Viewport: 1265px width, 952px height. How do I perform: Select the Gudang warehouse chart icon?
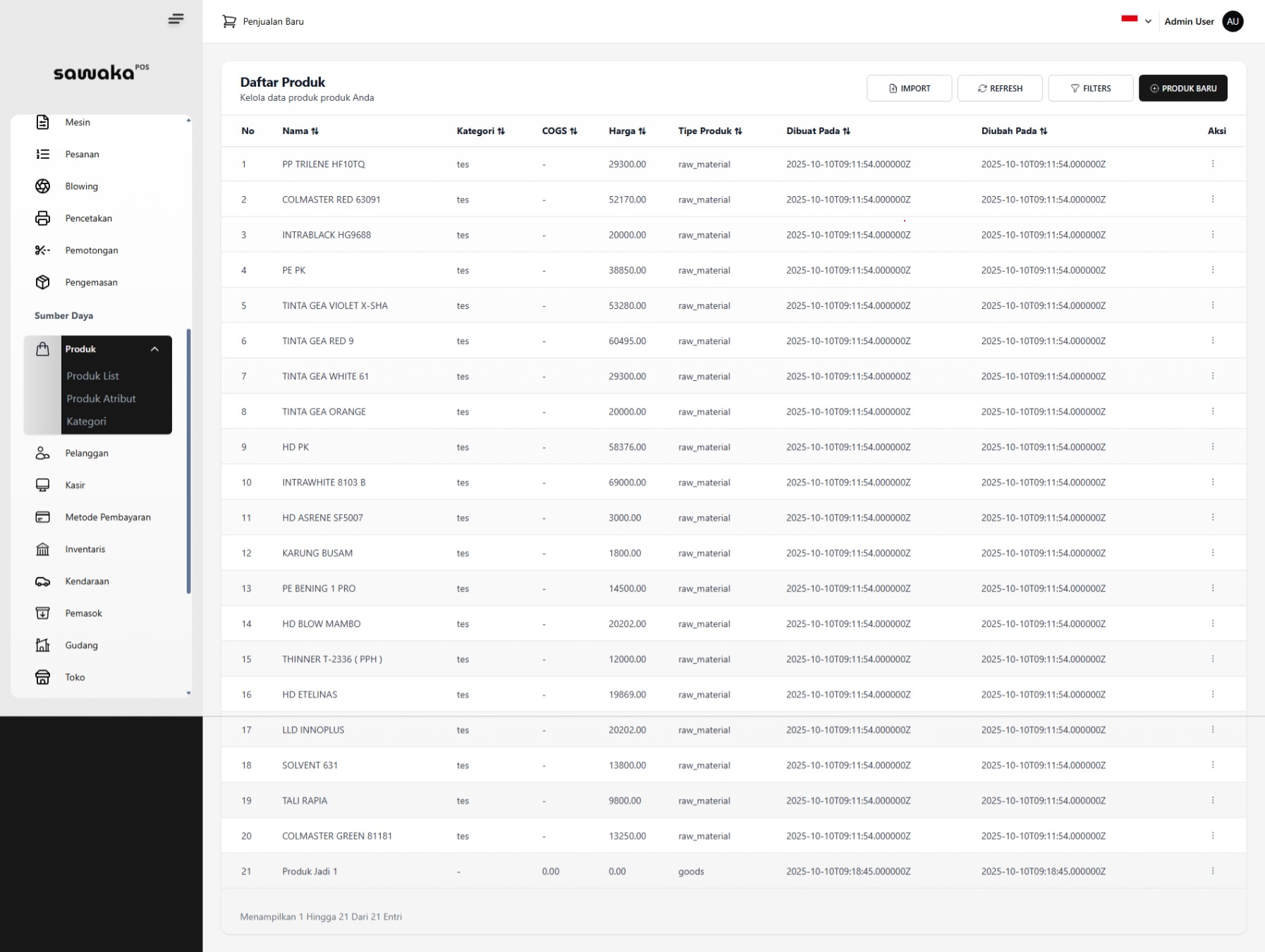coord(43,645)
